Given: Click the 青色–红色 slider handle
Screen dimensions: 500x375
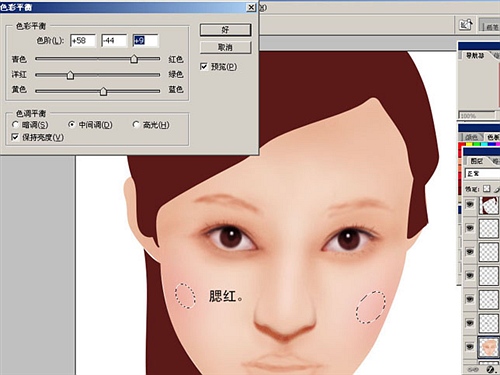Looking at the screenshot, I should click(134, 59).
